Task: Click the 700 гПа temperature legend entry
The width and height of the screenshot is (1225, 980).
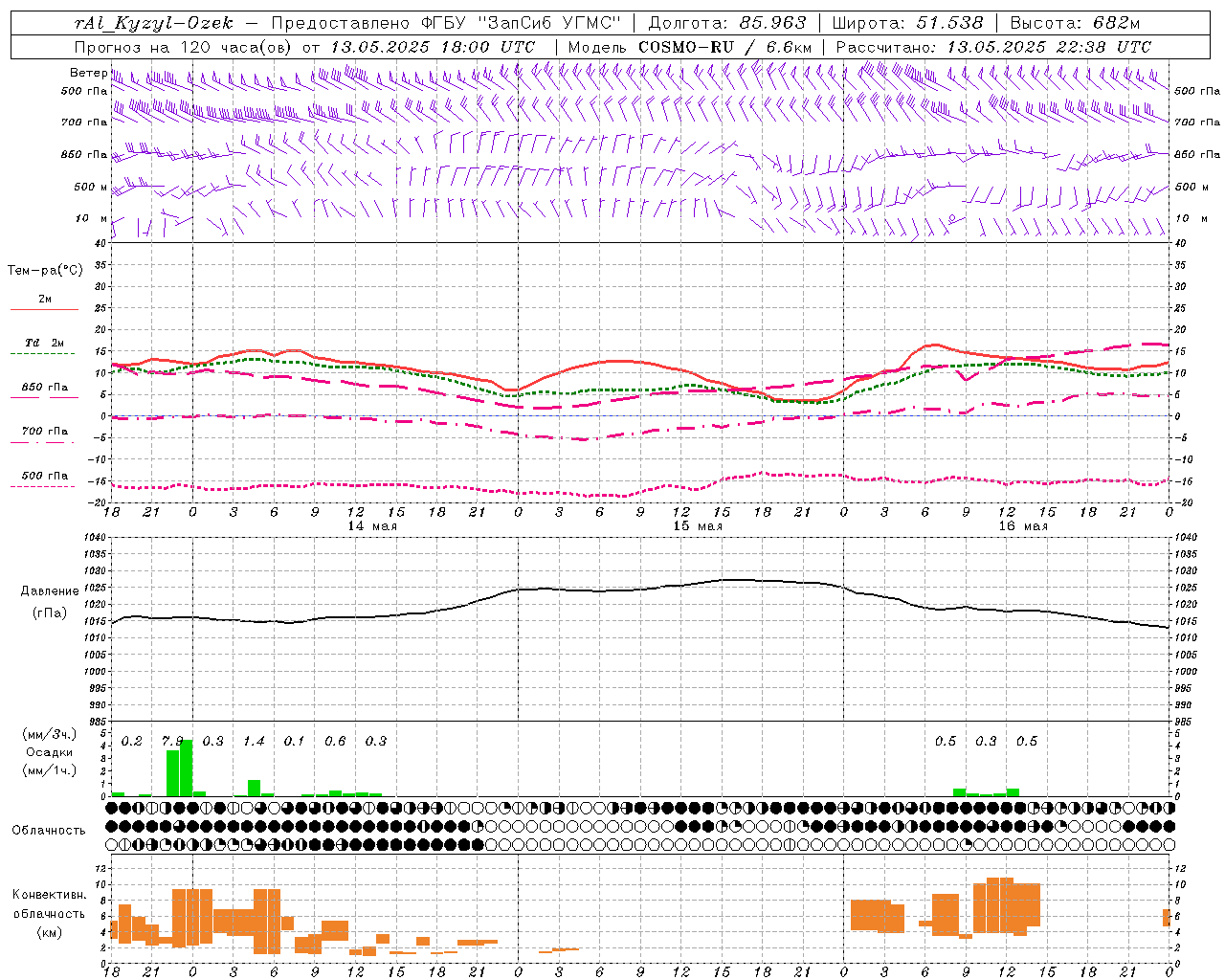Action: click(44, 431)
